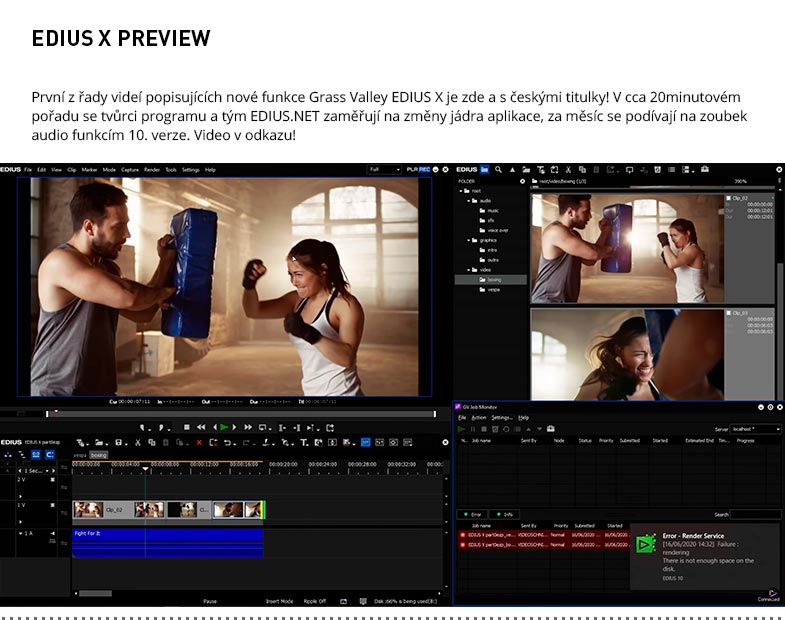Toggle 2 V track video mute box

pos(53,480)
